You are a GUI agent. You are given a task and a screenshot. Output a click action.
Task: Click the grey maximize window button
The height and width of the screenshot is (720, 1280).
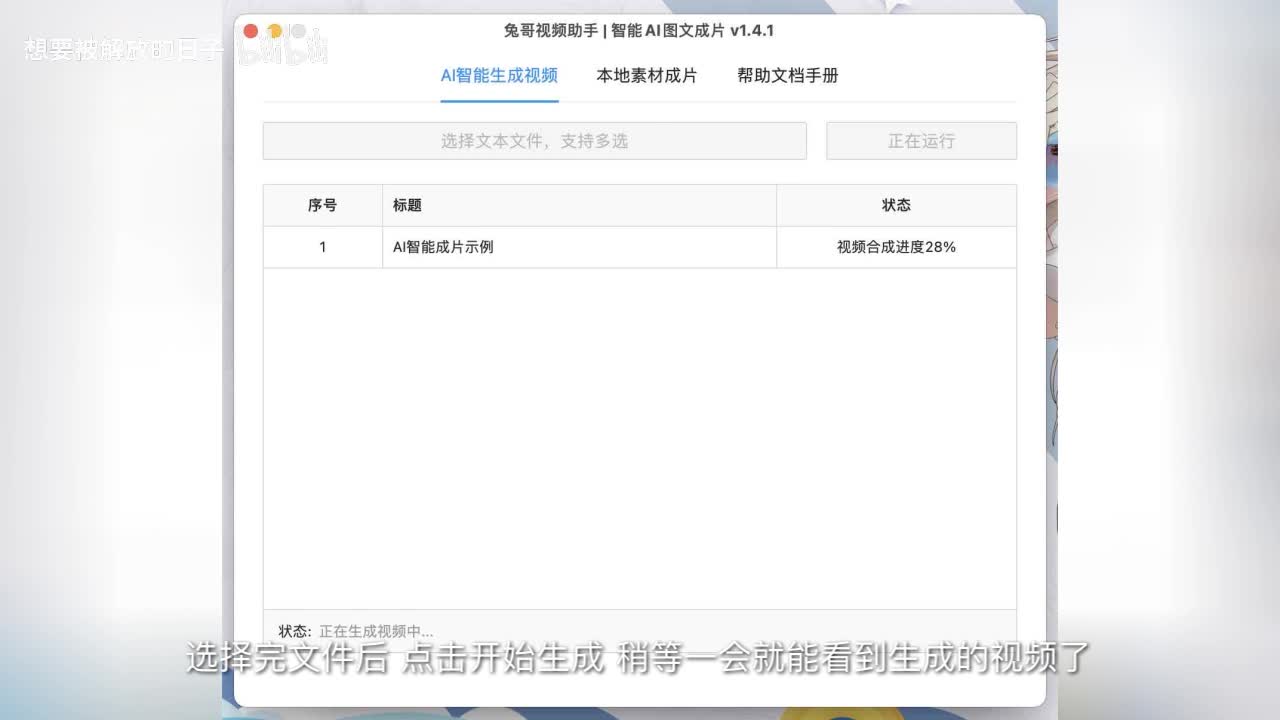(298, 31)
